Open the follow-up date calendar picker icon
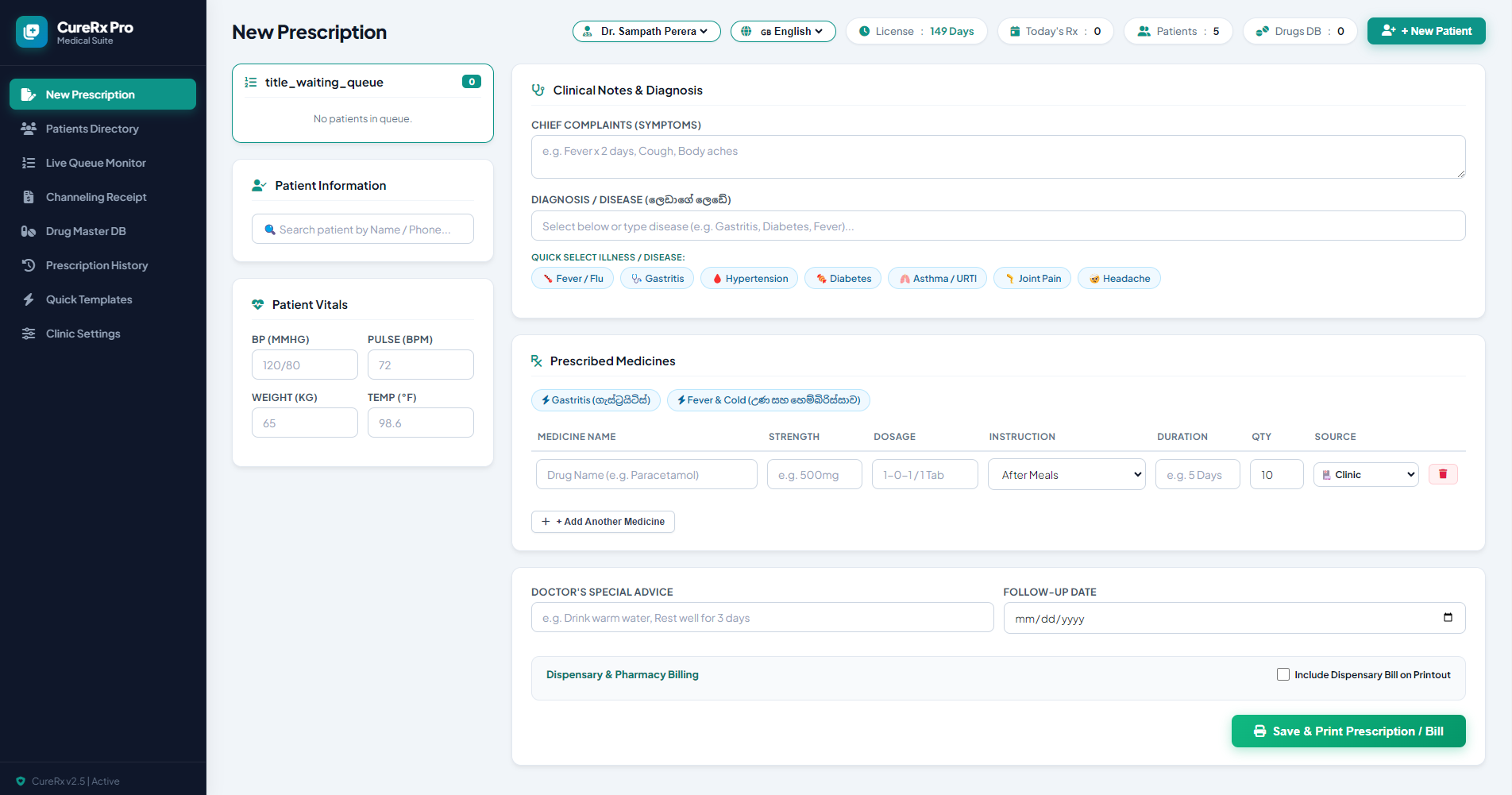Viewport: 1512px width, 795px height. [1448, 617]
